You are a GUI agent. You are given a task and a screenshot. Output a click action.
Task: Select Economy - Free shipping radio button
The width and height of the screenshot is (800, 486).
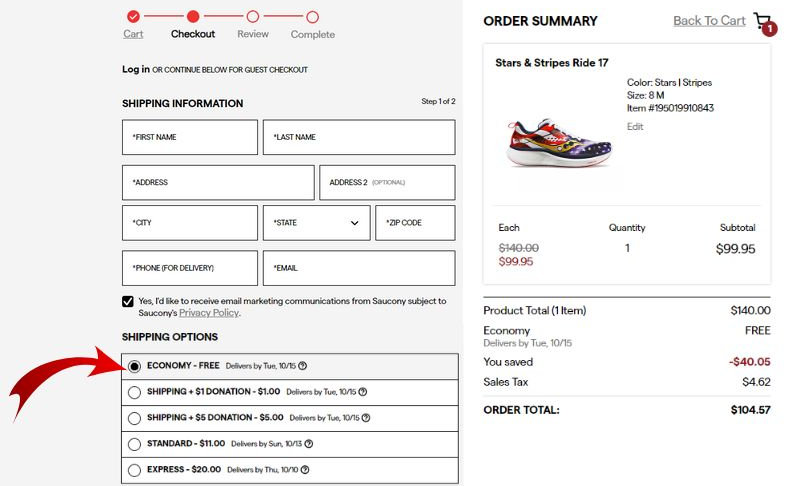tap(134, 366)
